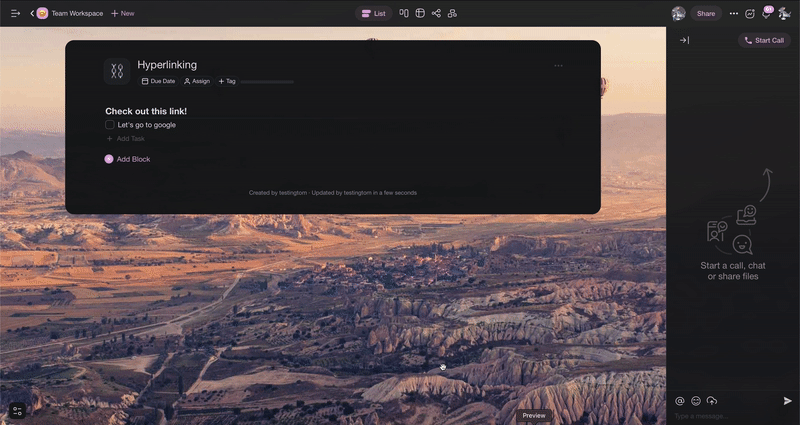This screenshot has width=800, height=425.
Task: Switch to Board view icon
Action: 404,13
